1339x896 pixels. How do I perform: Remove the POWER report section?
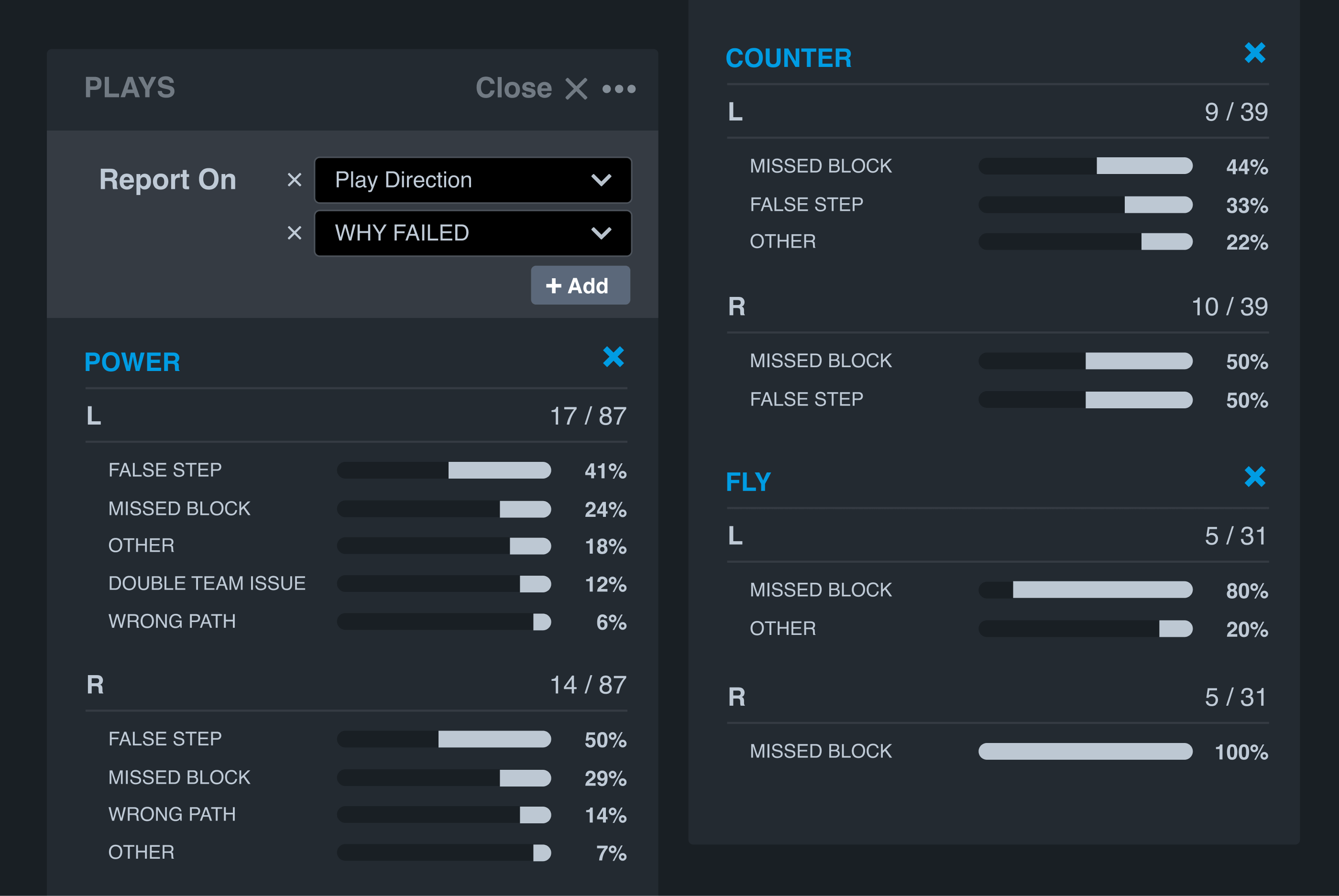point(613,357)
